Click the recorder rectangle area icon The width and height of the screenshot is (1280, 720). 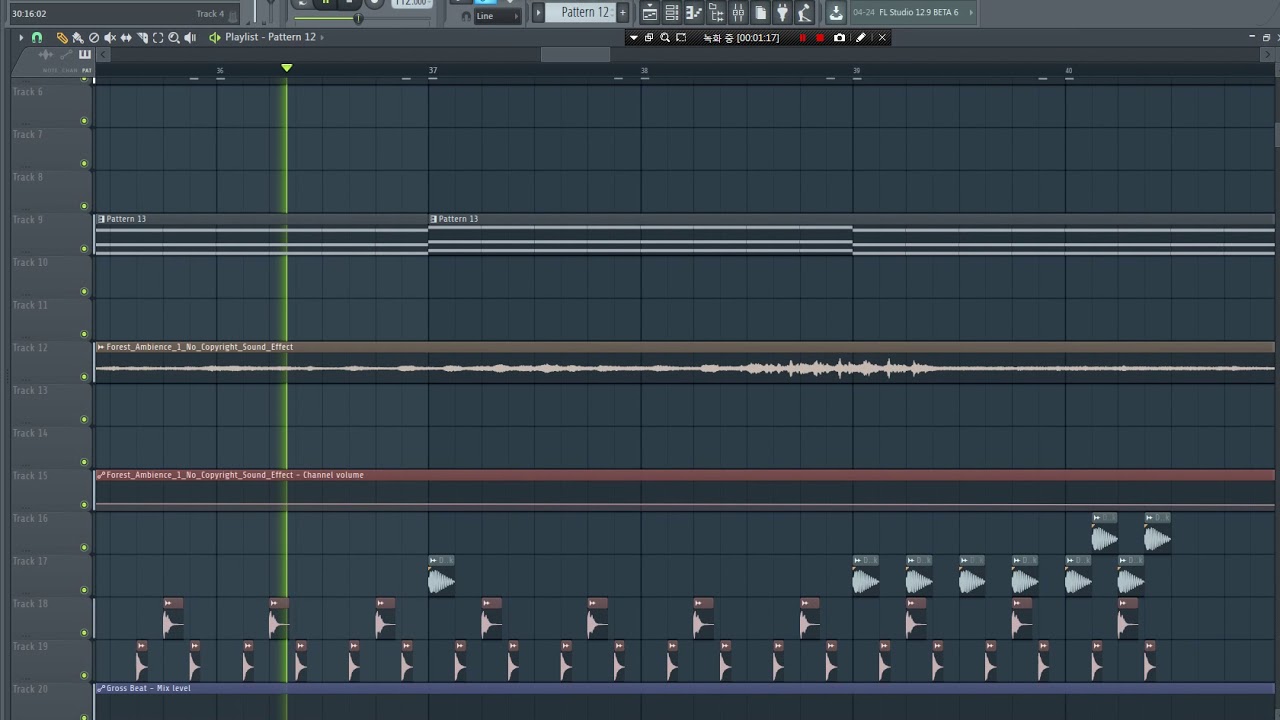681,37
